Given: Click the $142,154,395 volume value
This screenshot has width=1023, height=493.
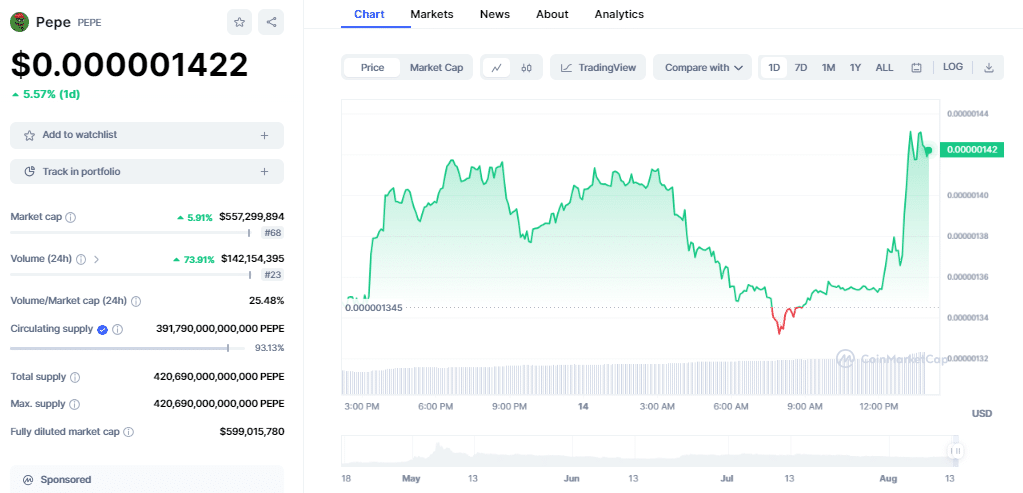Looking at the screenshot, I should click(x=252, y=258).
